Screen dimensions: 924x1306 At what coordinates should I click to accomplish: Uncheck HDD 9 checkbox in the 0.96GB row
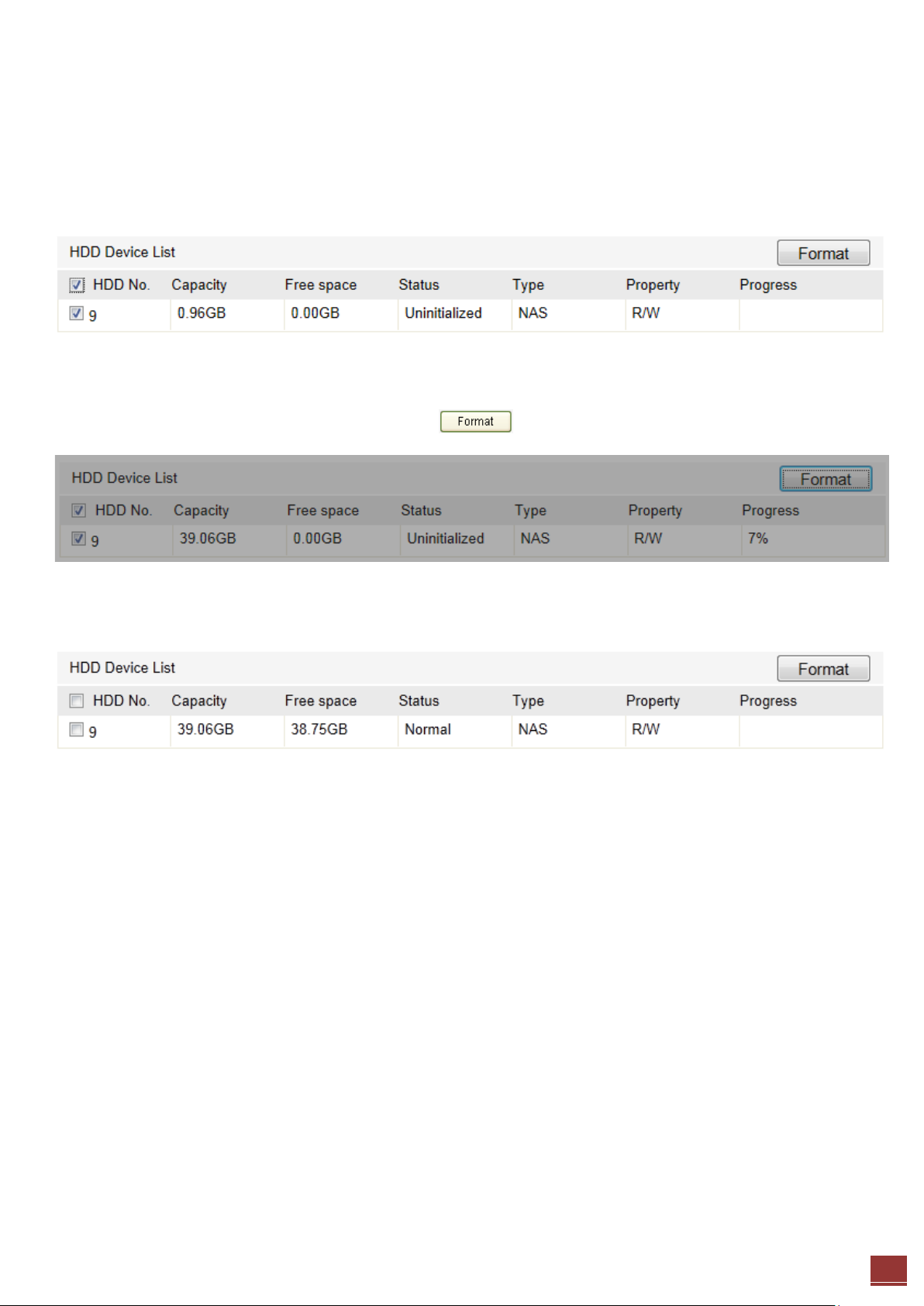[77, 313]
